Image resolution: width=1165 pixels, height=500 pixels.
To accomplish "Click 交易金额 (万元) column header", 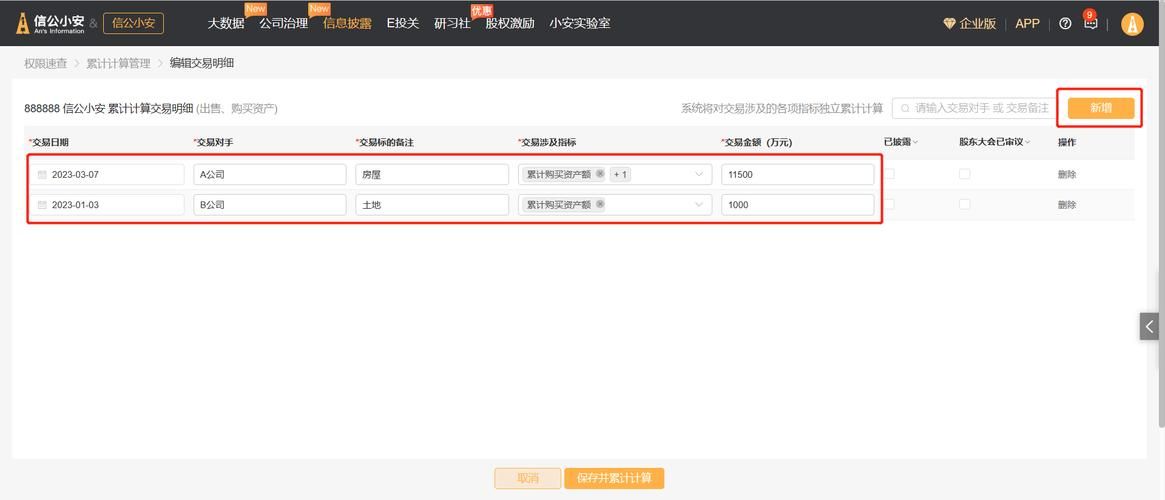I will coord(759,143).
